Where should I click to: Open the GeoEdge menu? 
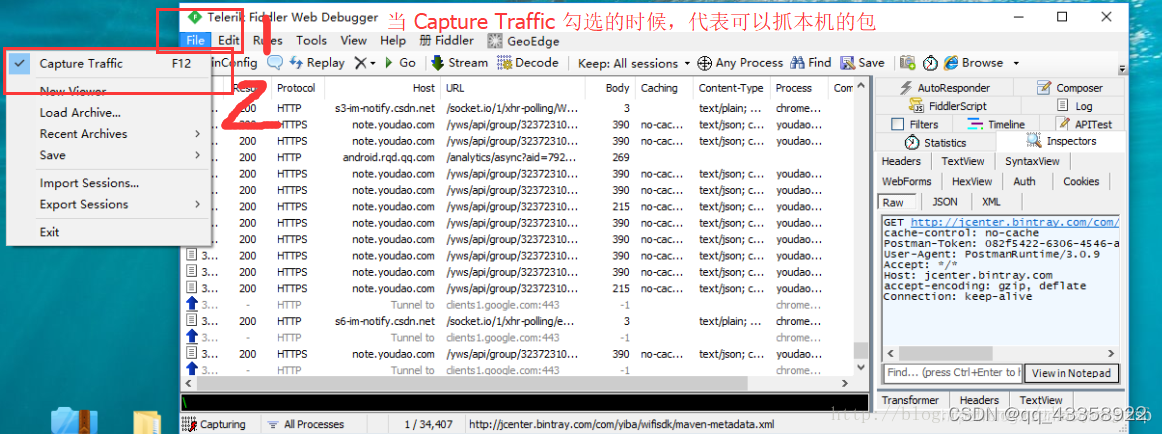coord(523,41)
